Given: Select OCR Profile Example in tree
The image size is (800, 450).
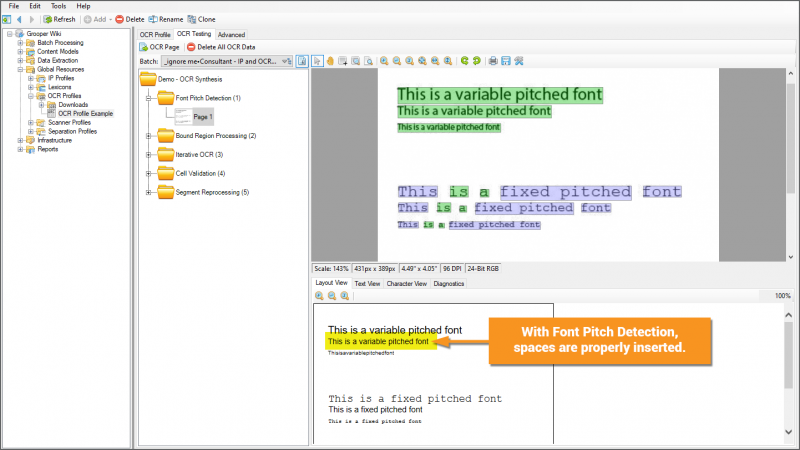Looking at the screenshot, I should [x=85, y=113].
